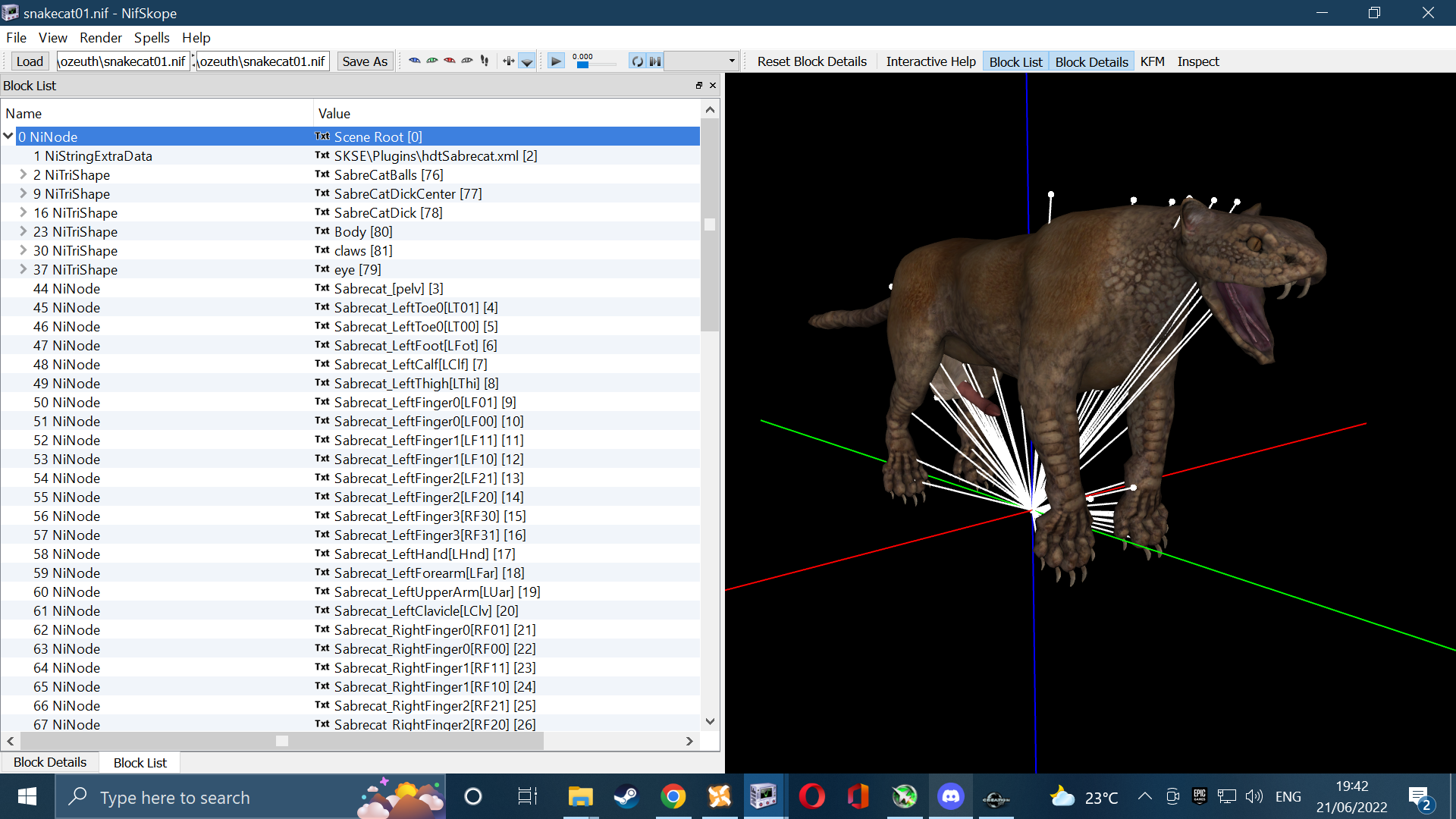The width and height of the screenshot is (1456, 819).
Task: Click Reset Block Details
Action: [x=811, y=61]
